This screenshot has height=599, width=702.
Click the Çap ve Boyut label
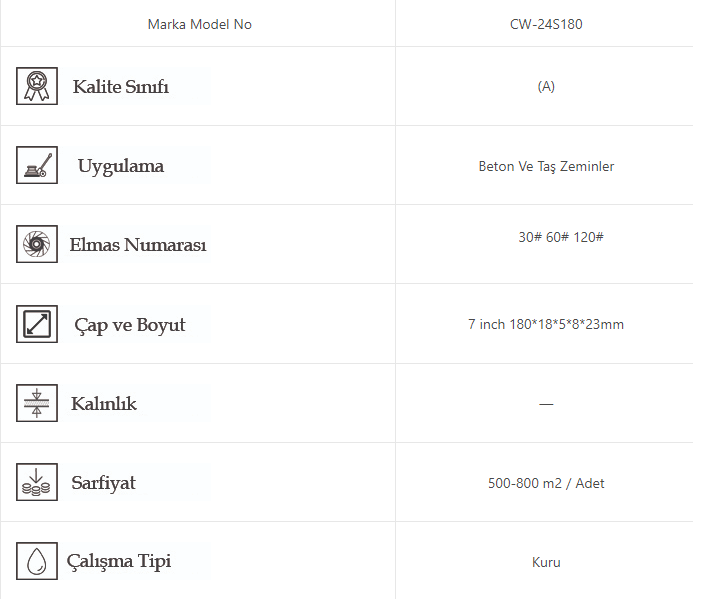pyautogui.click(x=129, y=325)
